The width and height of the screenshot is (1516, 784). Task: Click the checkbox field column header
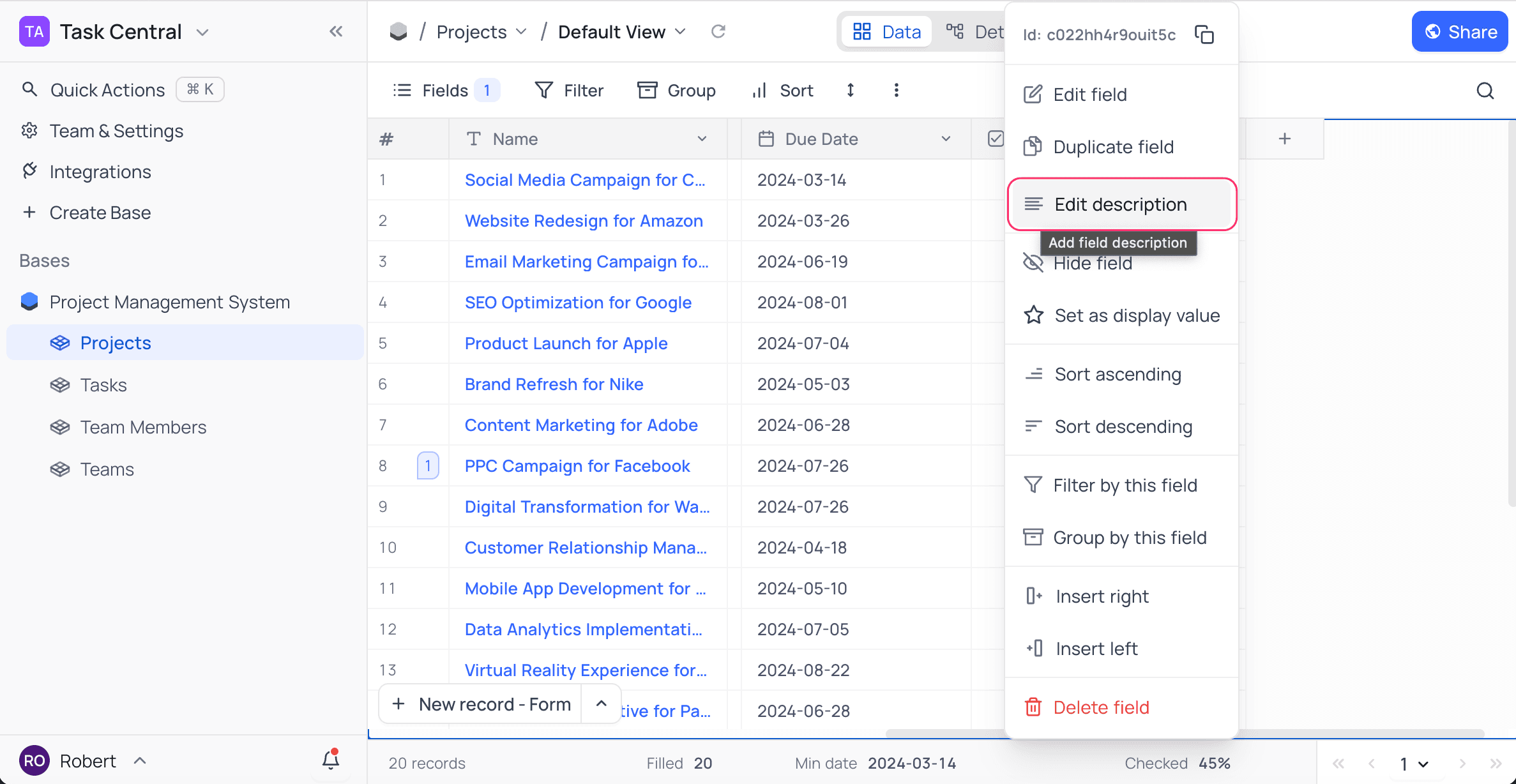(994, 139)
